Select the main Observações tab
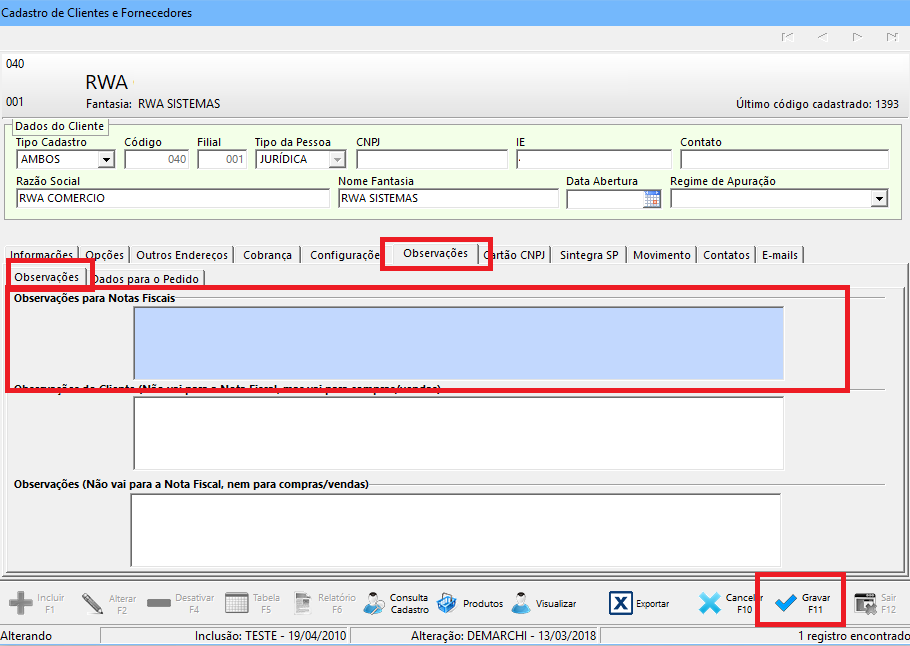910x646 pixels. (435, 253)
